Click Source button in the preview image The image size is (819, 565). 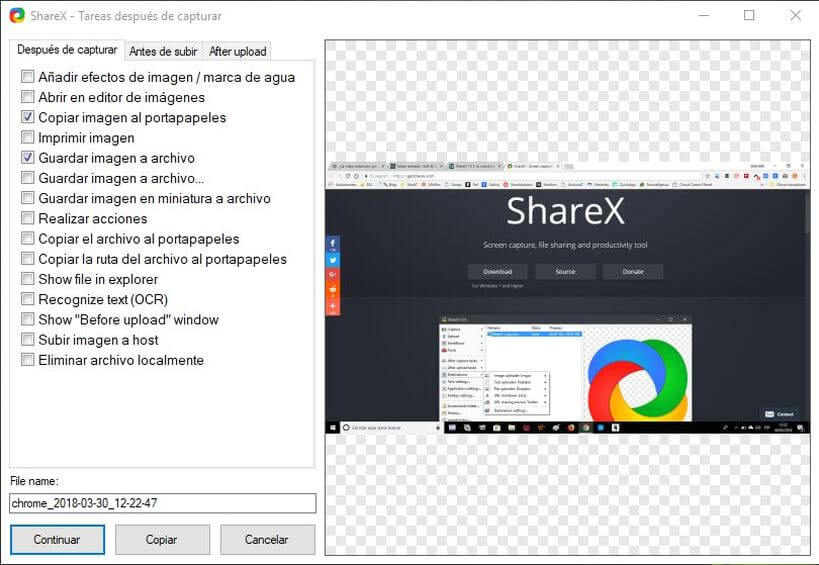(565, 272)
